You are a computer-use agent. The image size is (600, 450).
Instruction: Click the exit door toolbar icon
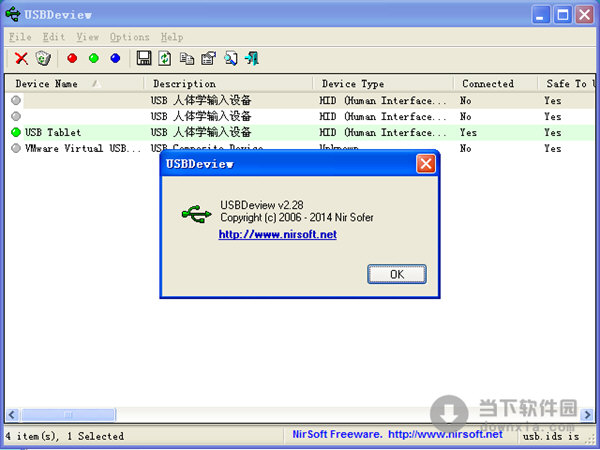point(252,59)
